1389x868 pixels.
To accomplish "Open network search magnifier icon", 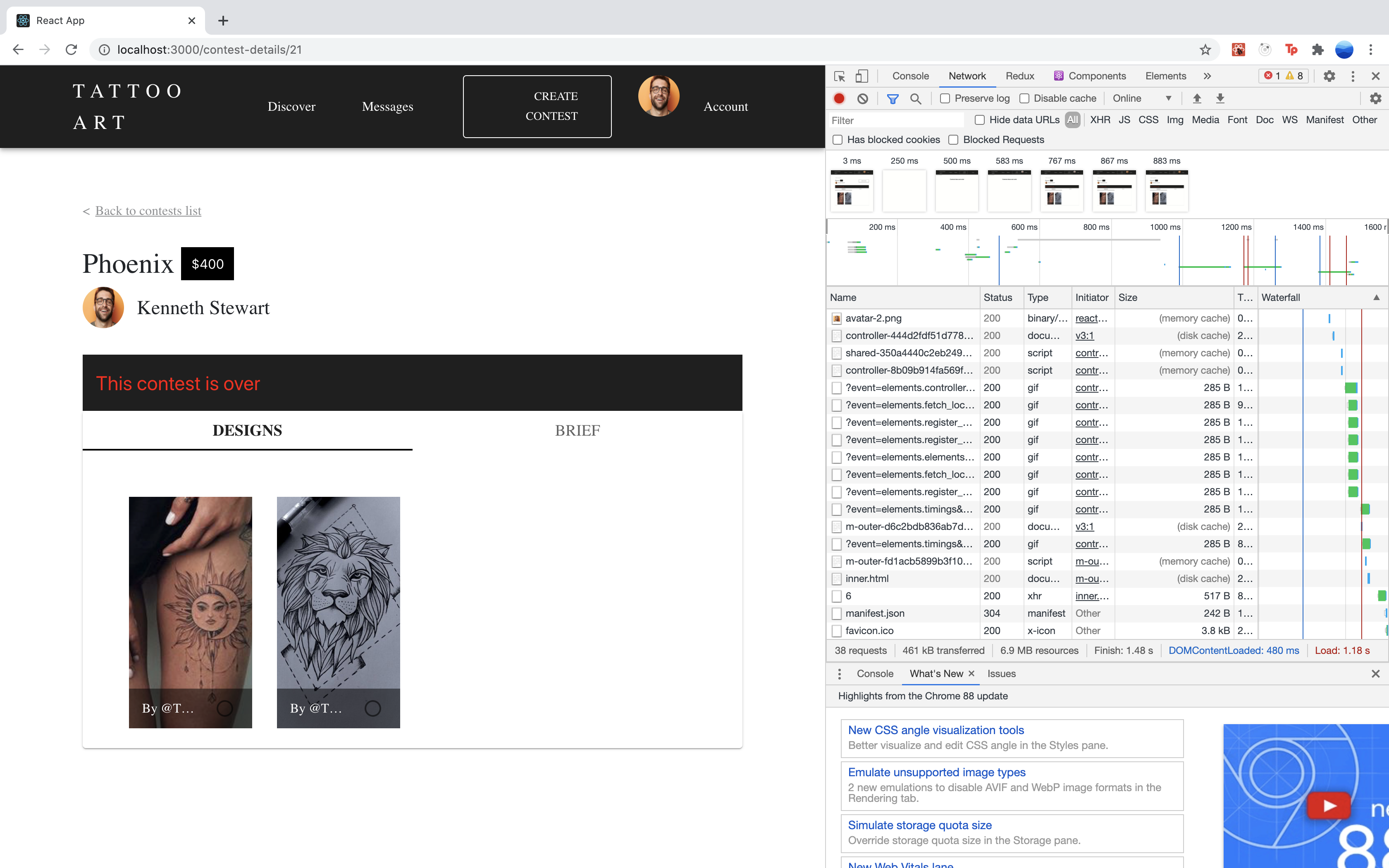I will click(916, 98).
